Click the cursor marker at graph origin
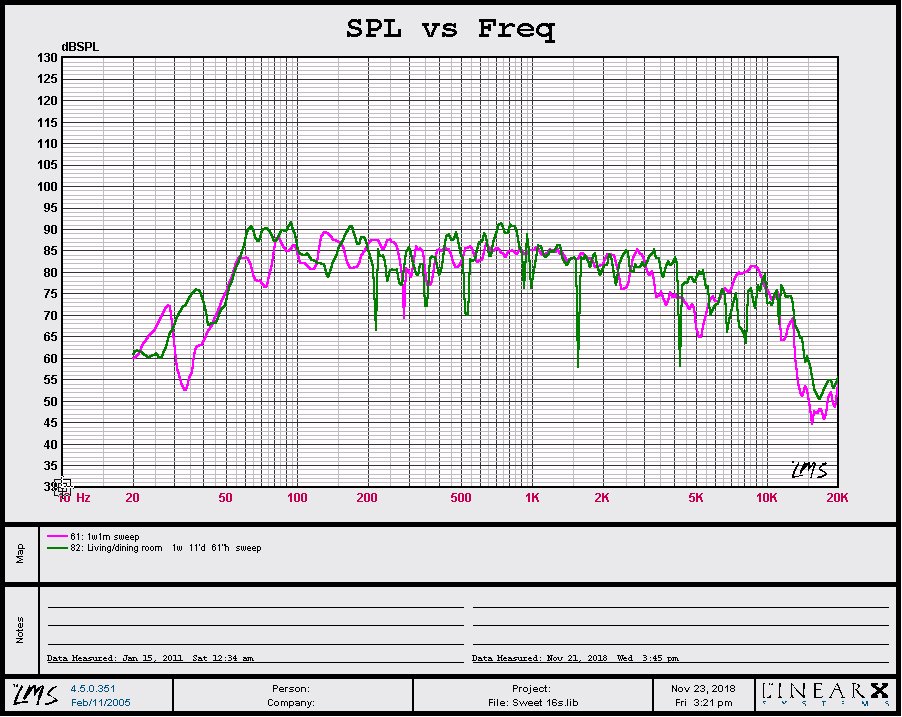The height and width of the screenshot is (717, 902). [x=63, y=487]
